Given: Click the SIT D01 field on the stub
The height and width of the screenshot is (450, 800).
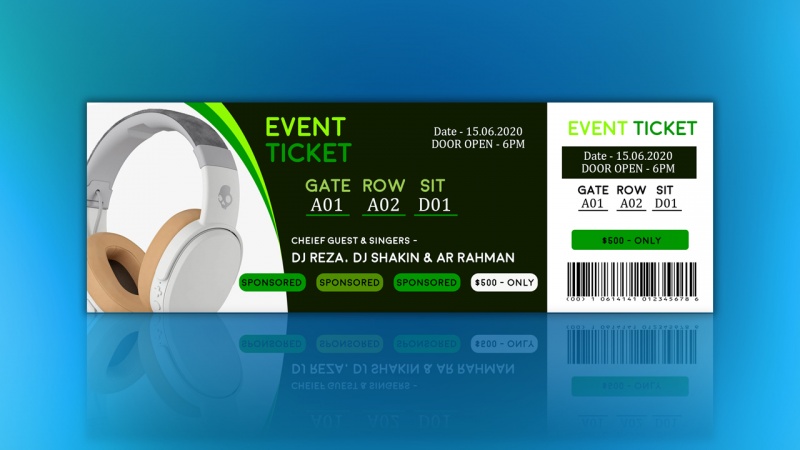Looking at the screenshot, I should 666,197.
